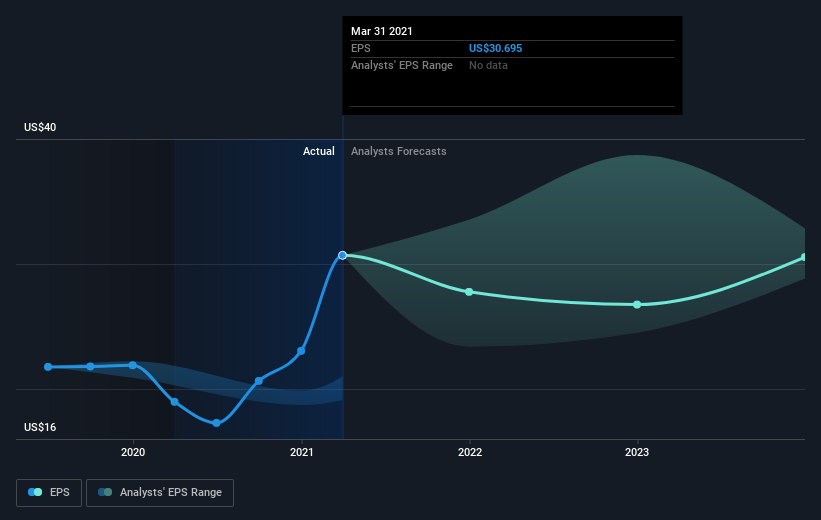Viewport: 821px width, 520px height.
Task: Click the EPS data point at 2021 start
Action: coord(301,351)
